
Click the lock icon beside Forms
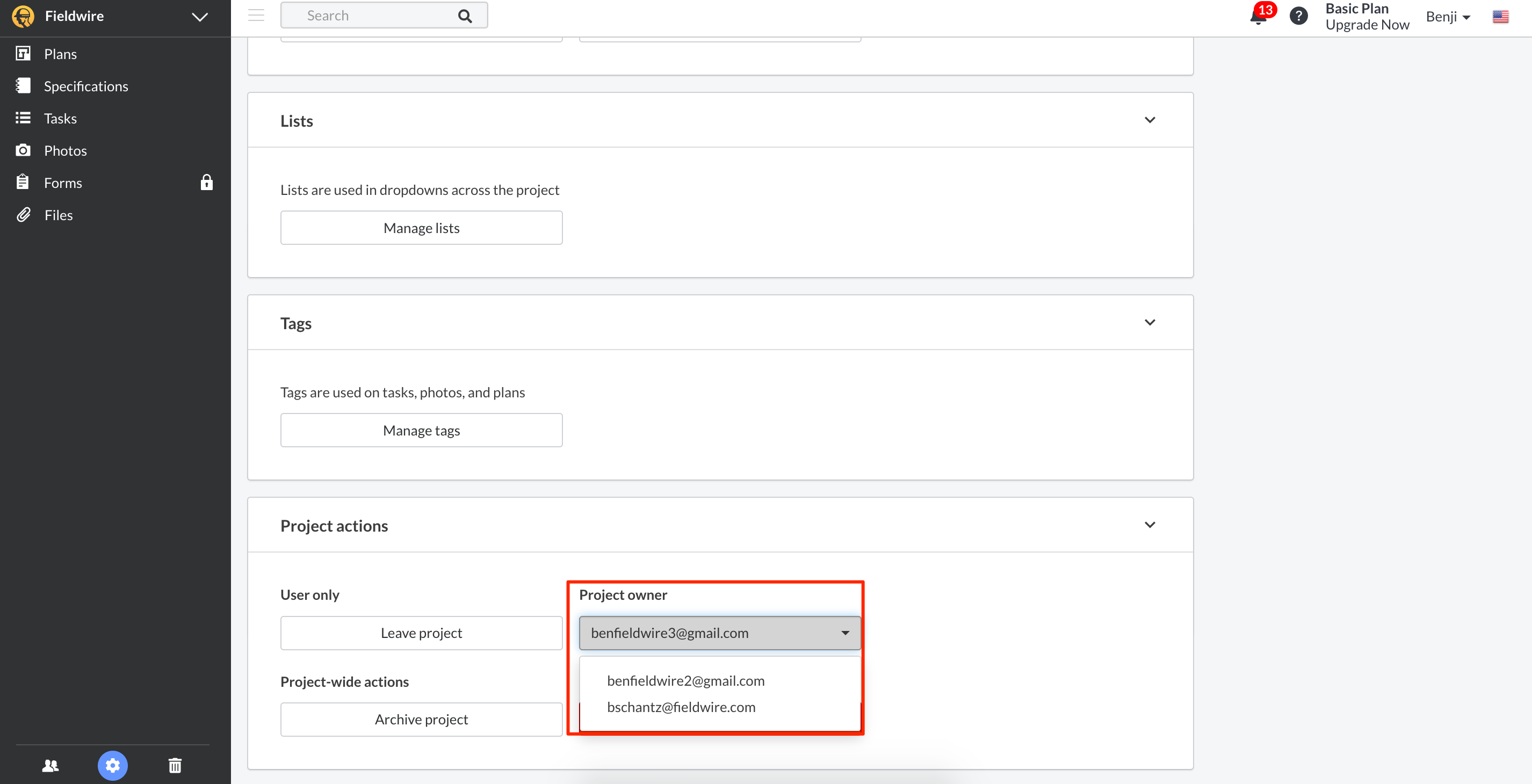click(x=206, y=182)
